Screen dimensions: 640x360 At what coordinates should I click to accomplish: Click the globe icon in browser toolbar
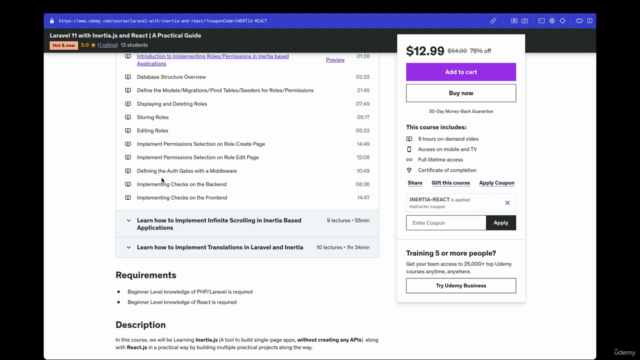tap(552, 21)
